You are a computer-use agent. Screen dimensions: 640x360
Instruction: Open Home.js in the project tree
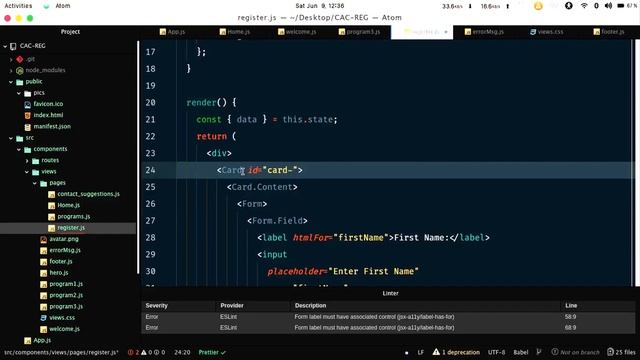click(69, 205)
